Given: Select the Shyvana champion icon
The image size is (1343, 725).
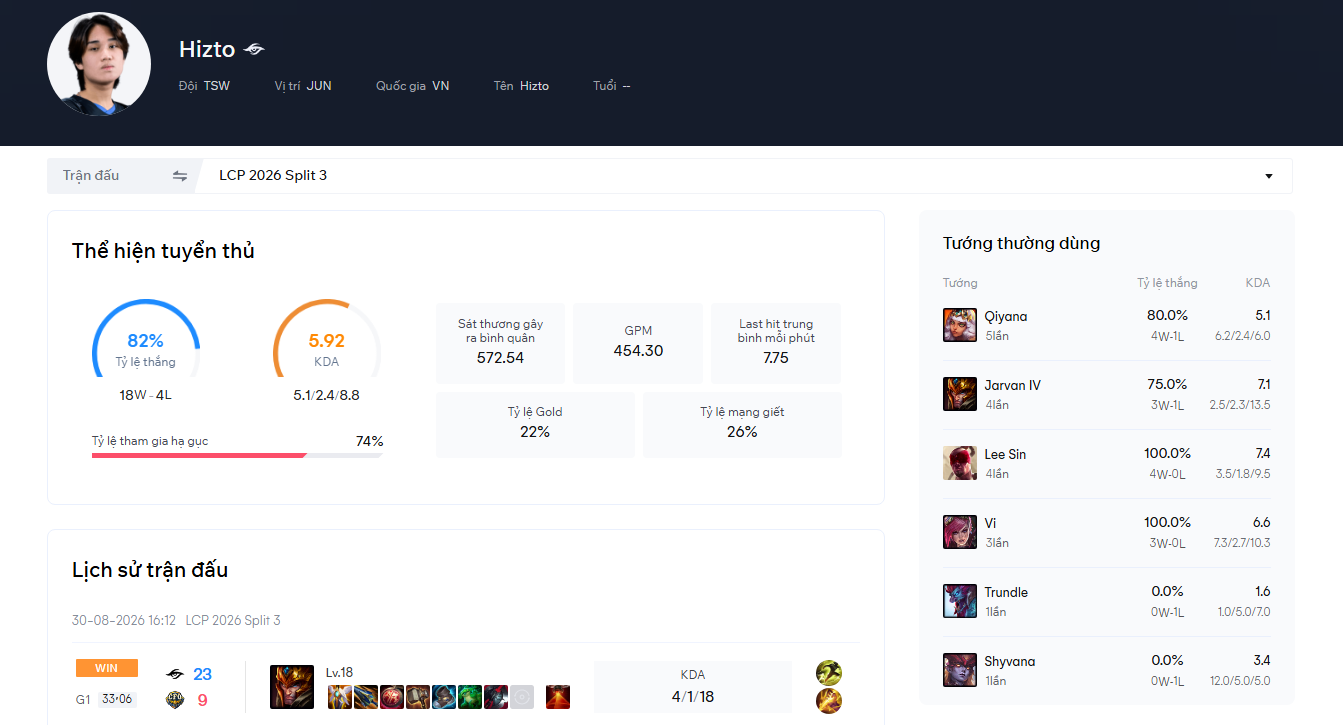Looking at the screenshot, I should tap(960, 670).
